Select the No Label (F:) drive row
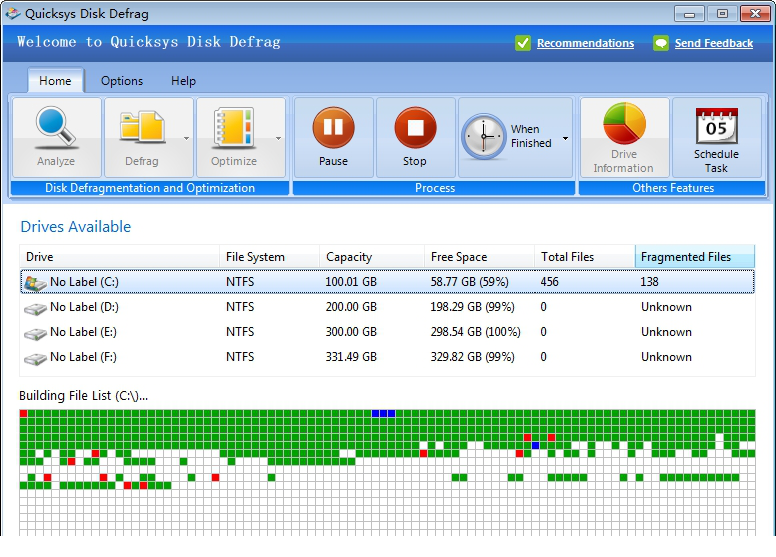 [x=388, y=357]
